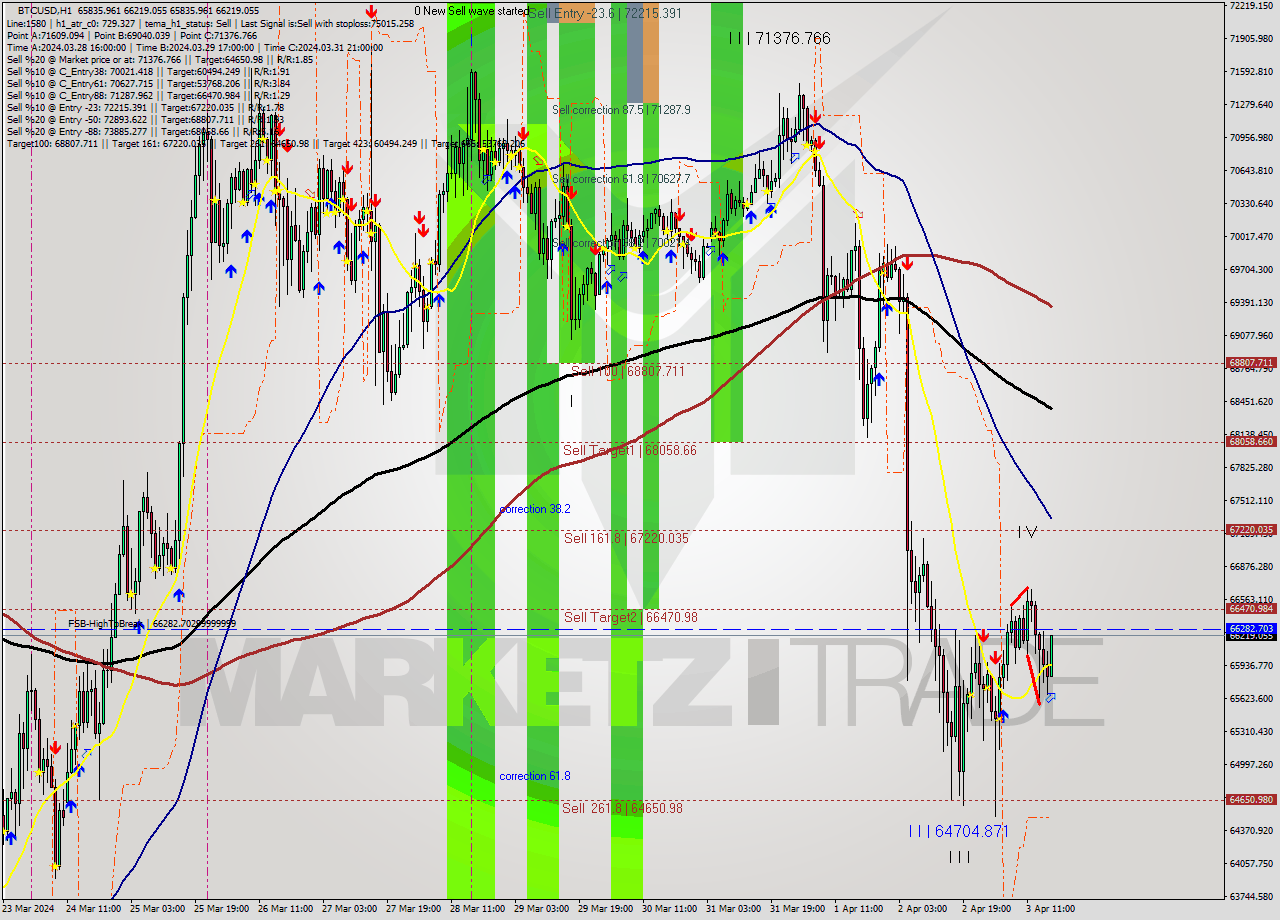
Task: Click the 64057.750 price axis label
Action: pos(1251,864)
